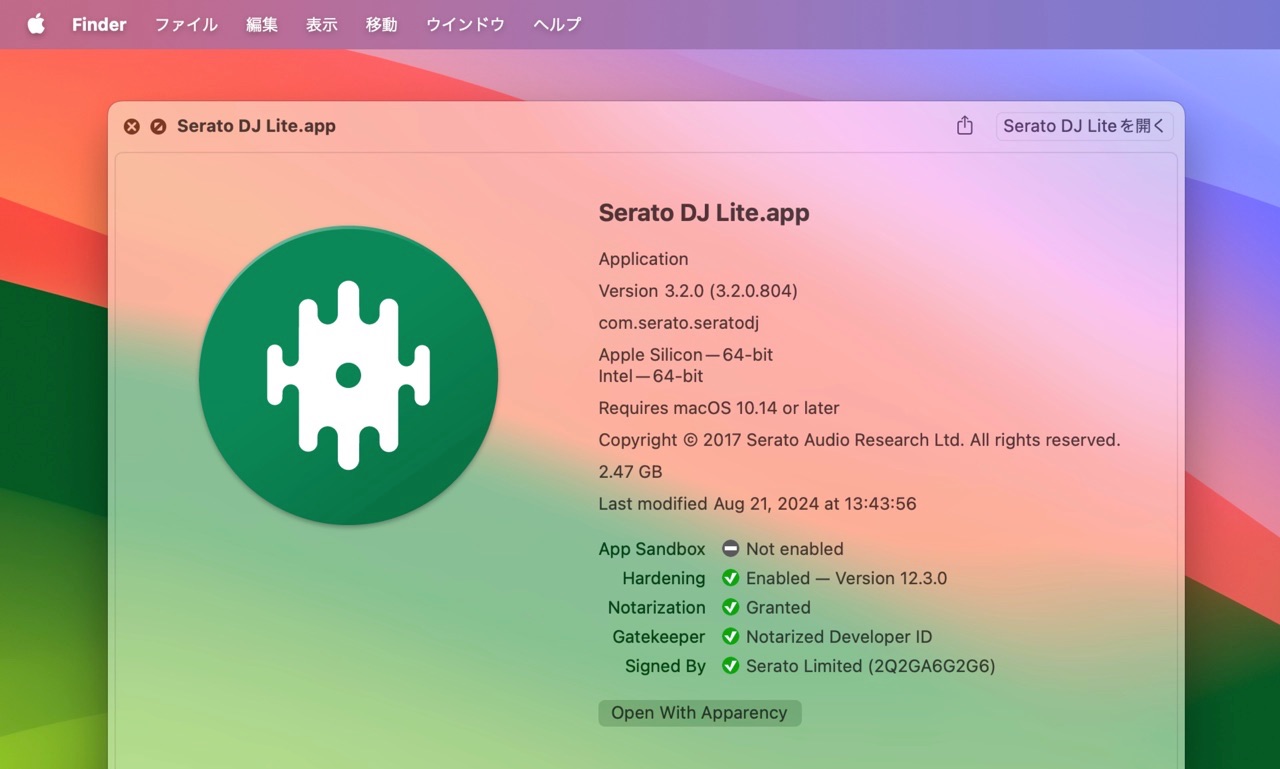Open the ウインドウ menu

[x=466, y=25]
